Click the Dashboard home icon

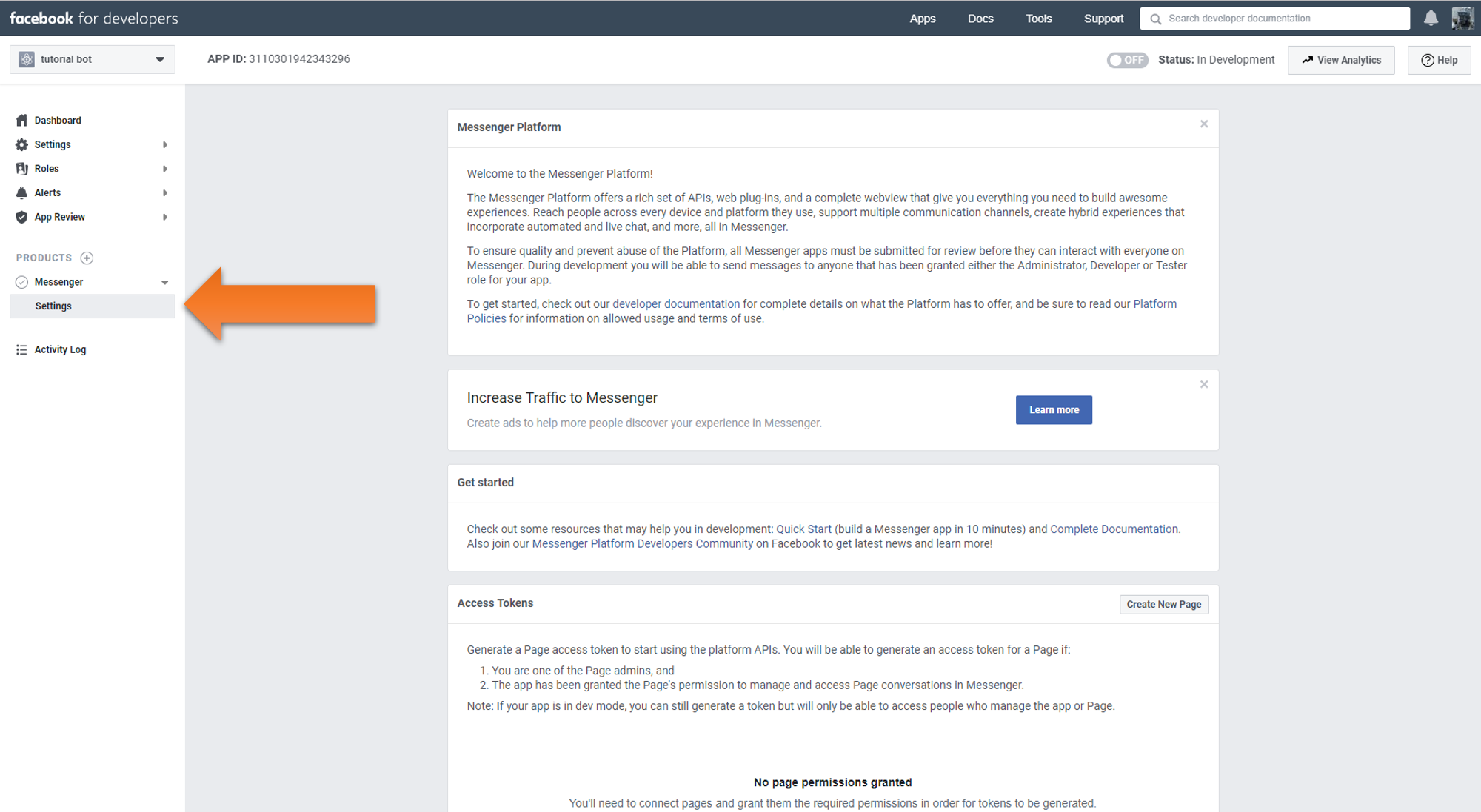point(21,120)
